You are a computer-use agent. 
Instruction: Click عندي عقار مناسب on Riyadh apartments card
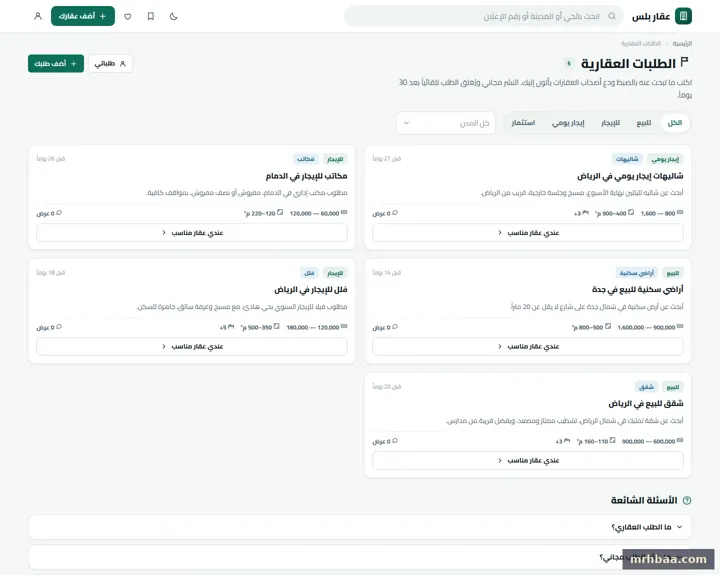click(528, 460)
